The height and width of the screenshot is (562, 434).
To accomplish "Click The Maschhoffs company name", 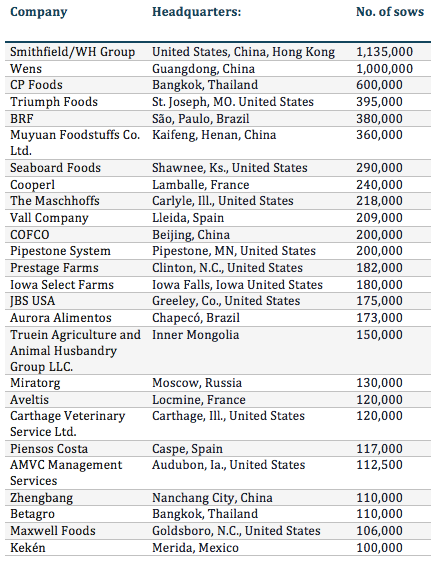I will pos(54,201).
